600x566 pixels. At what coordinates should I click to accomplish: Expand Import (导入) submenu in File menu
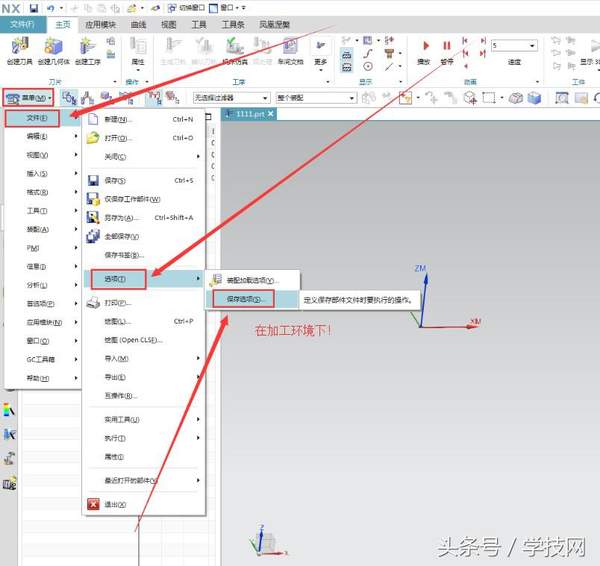pyautogui.click(x=143, y=359)
